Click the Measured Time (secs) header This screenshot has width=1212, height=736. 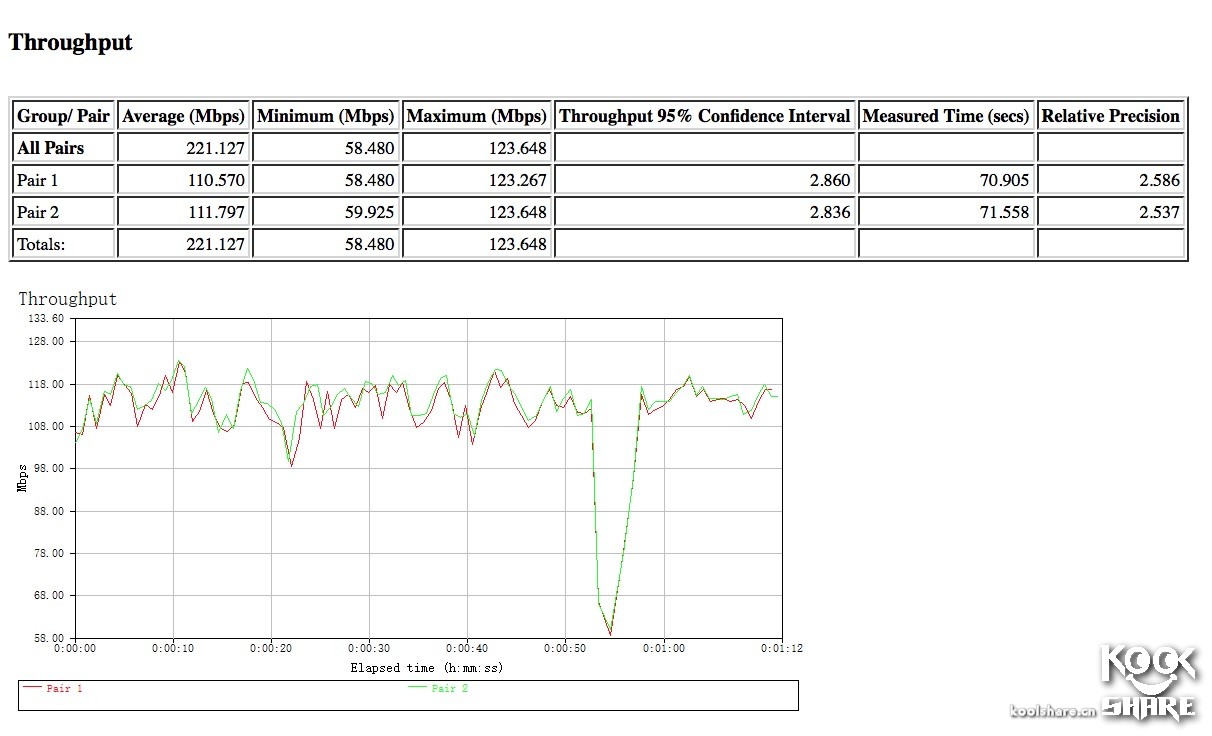pos(945,116)
